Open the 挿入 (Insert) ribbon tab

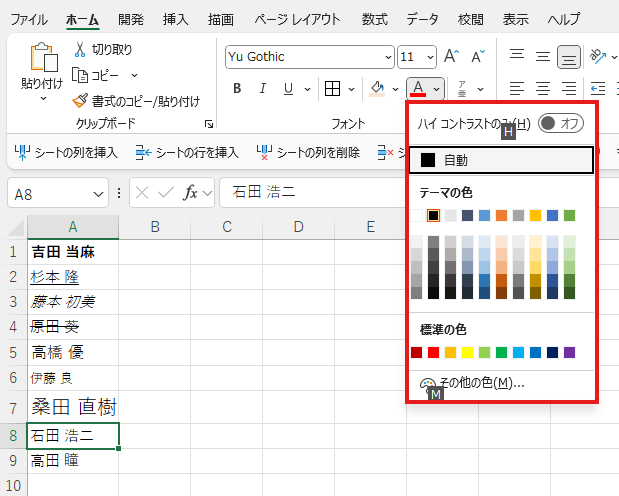[175, 19]
